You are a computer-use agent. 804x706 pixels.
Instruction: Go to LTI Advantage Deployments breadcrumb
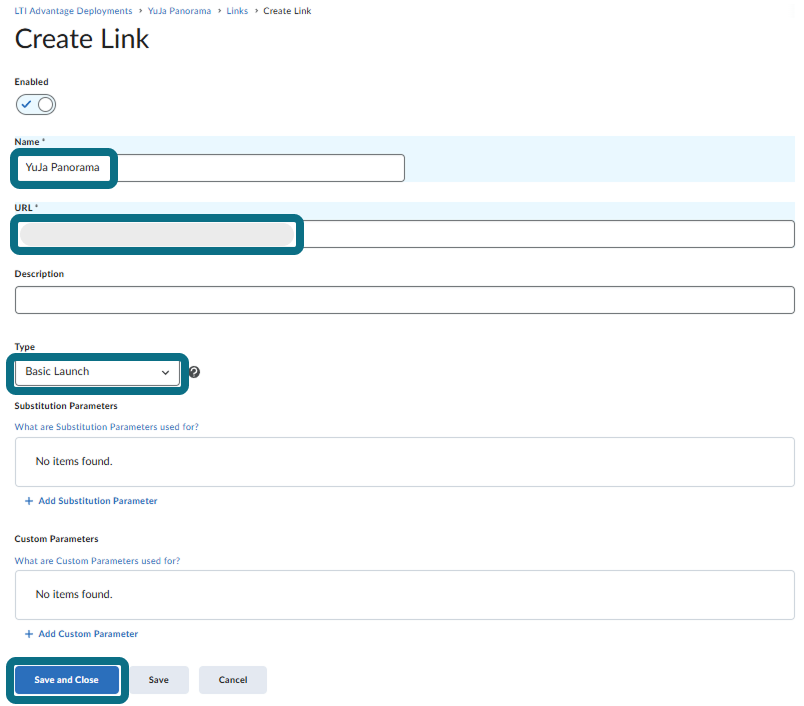point(73,11)
